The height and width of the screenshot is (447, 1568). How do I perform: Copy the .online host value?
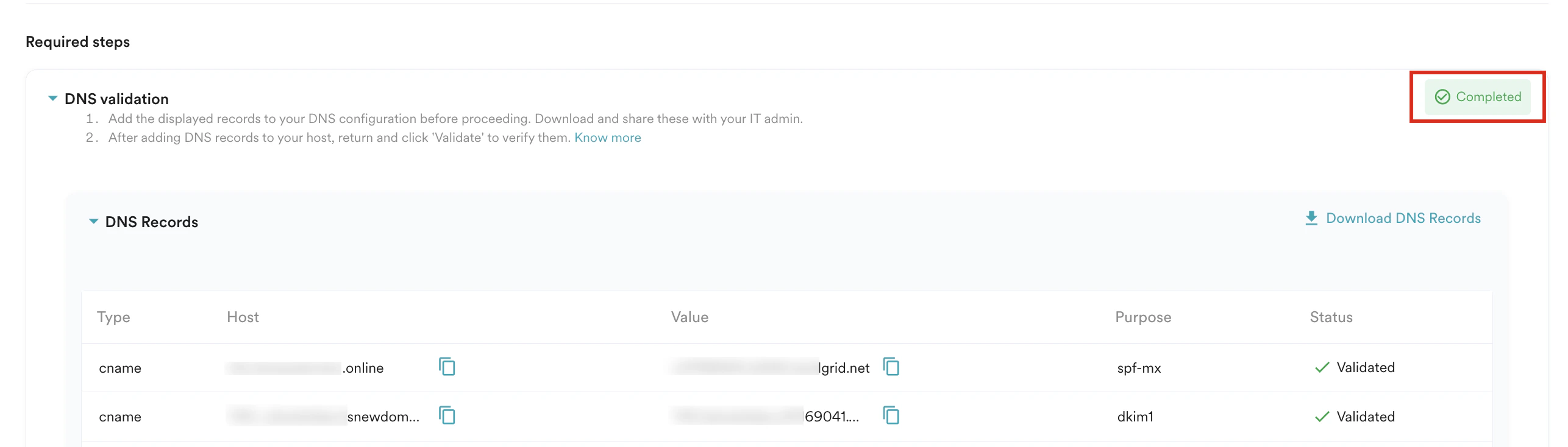448,367
